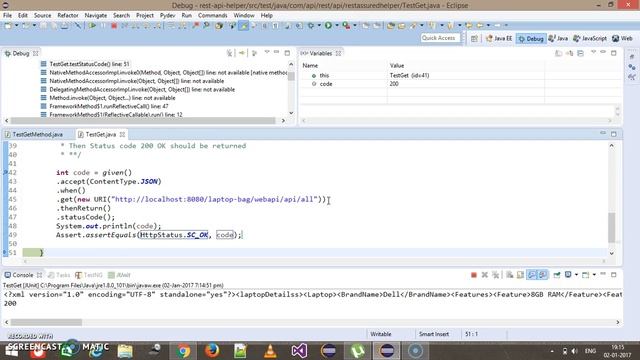Select the 'code' variable row
640x360 pixels.
[422, 84]
